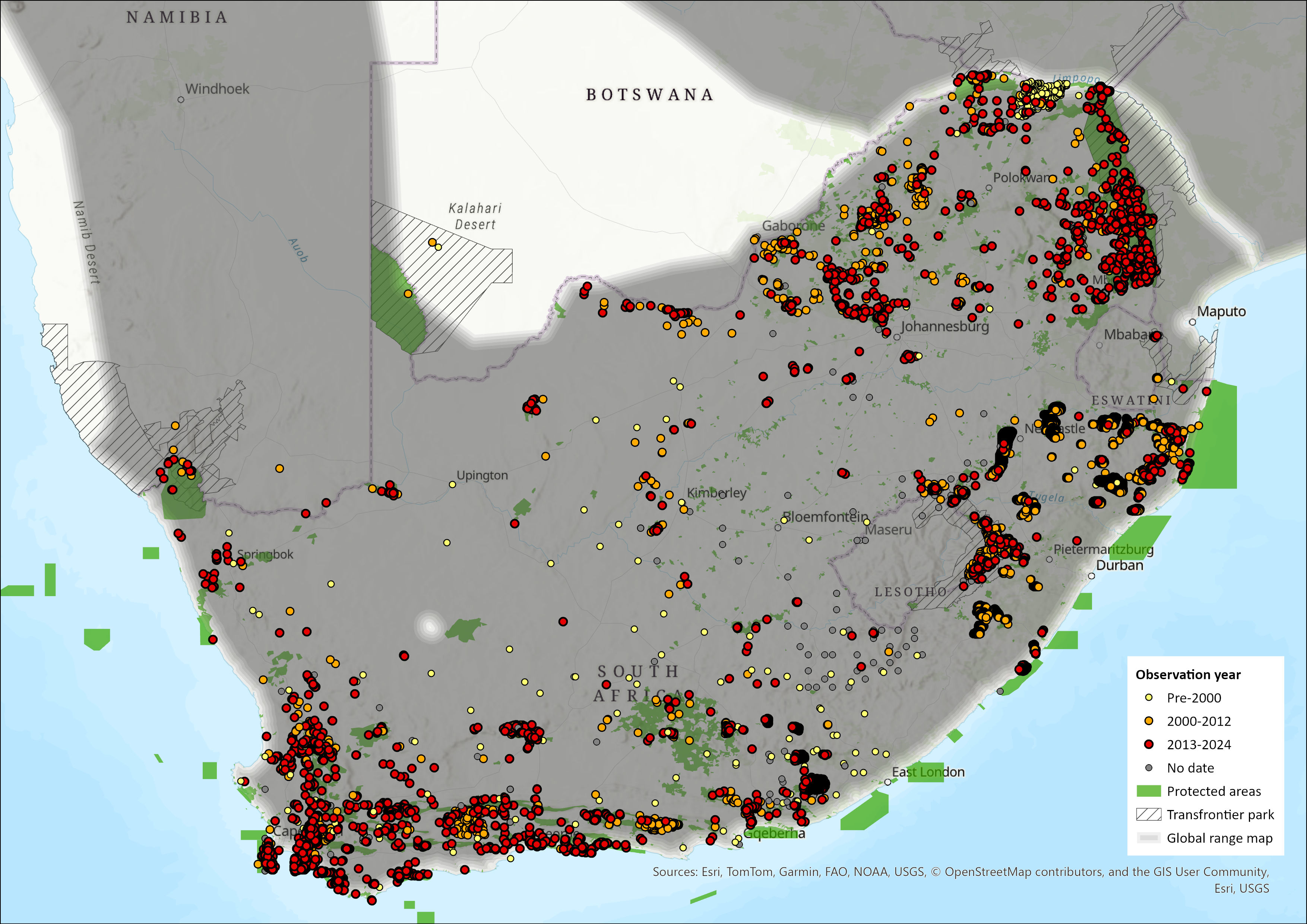Image resolution: width=1307 pixels, height=924 pixels.
Task: Click the 2000-2012 orange legend dot
Action: click(1149, 721)
